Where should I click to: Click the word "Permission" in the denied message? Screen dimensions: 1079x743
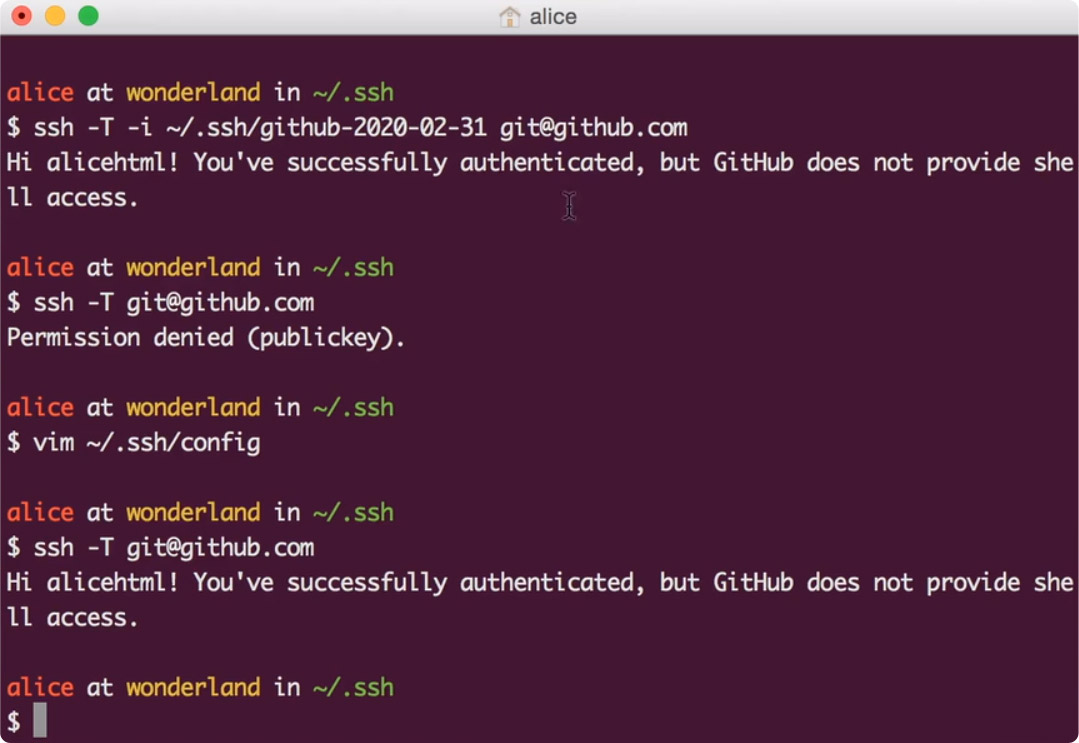click(73, 337)
